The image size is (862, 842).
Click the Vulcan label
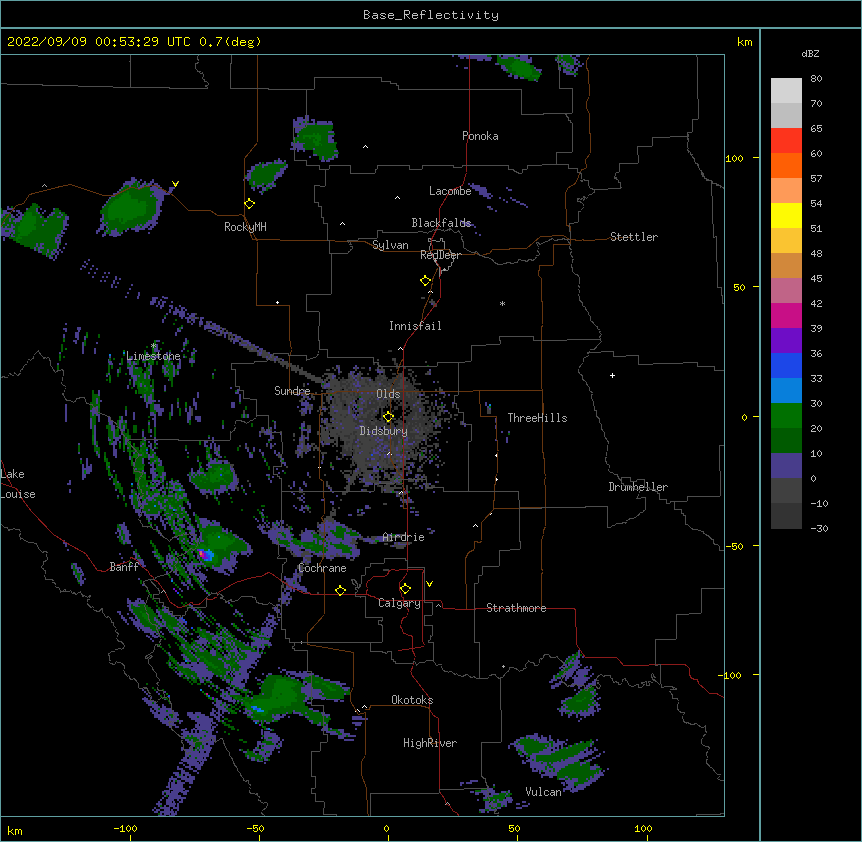[x=543, y=792]
